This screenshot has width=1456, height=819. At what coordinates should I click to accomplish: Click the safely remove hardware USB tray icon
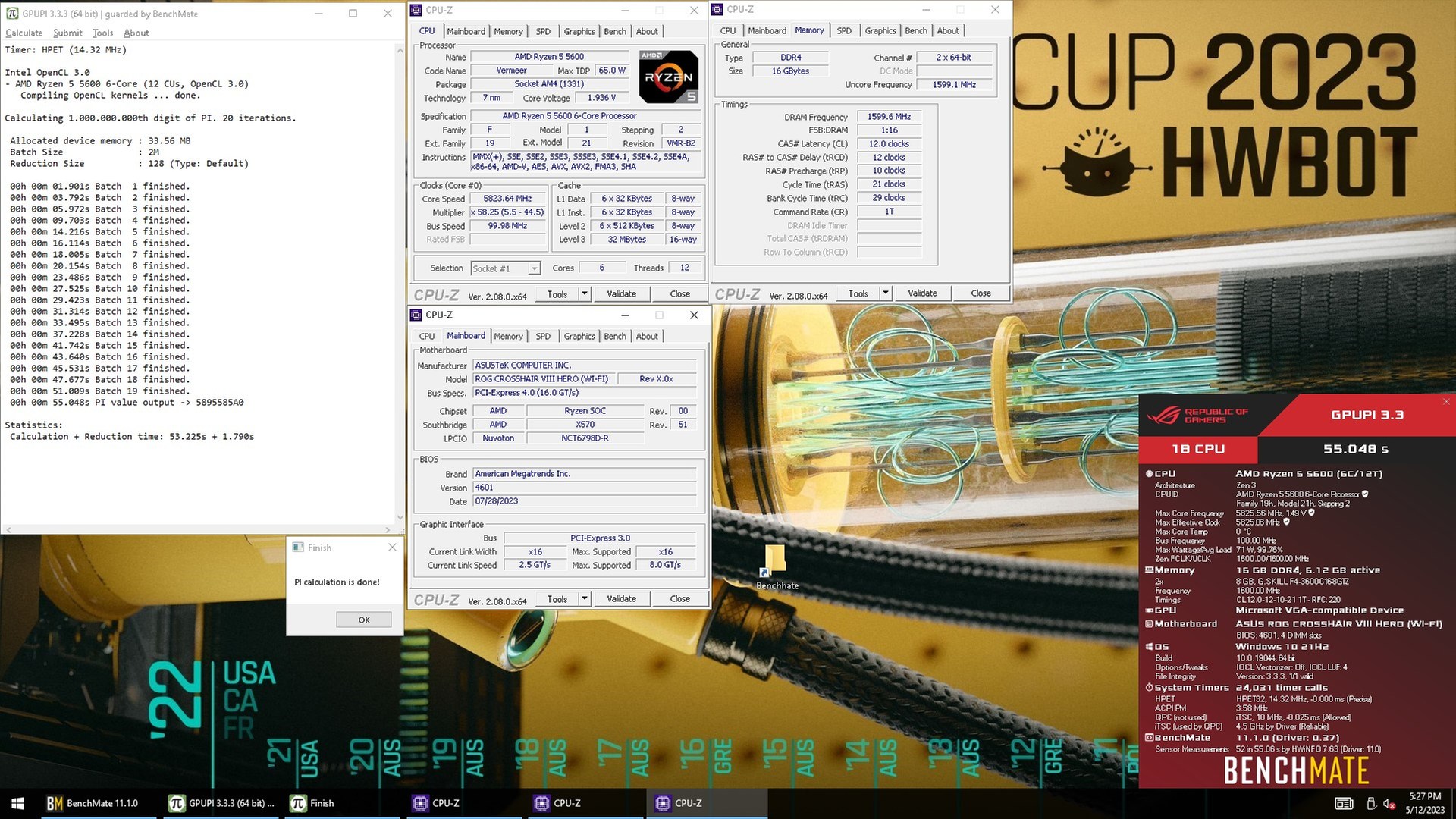pos(1371,804)
